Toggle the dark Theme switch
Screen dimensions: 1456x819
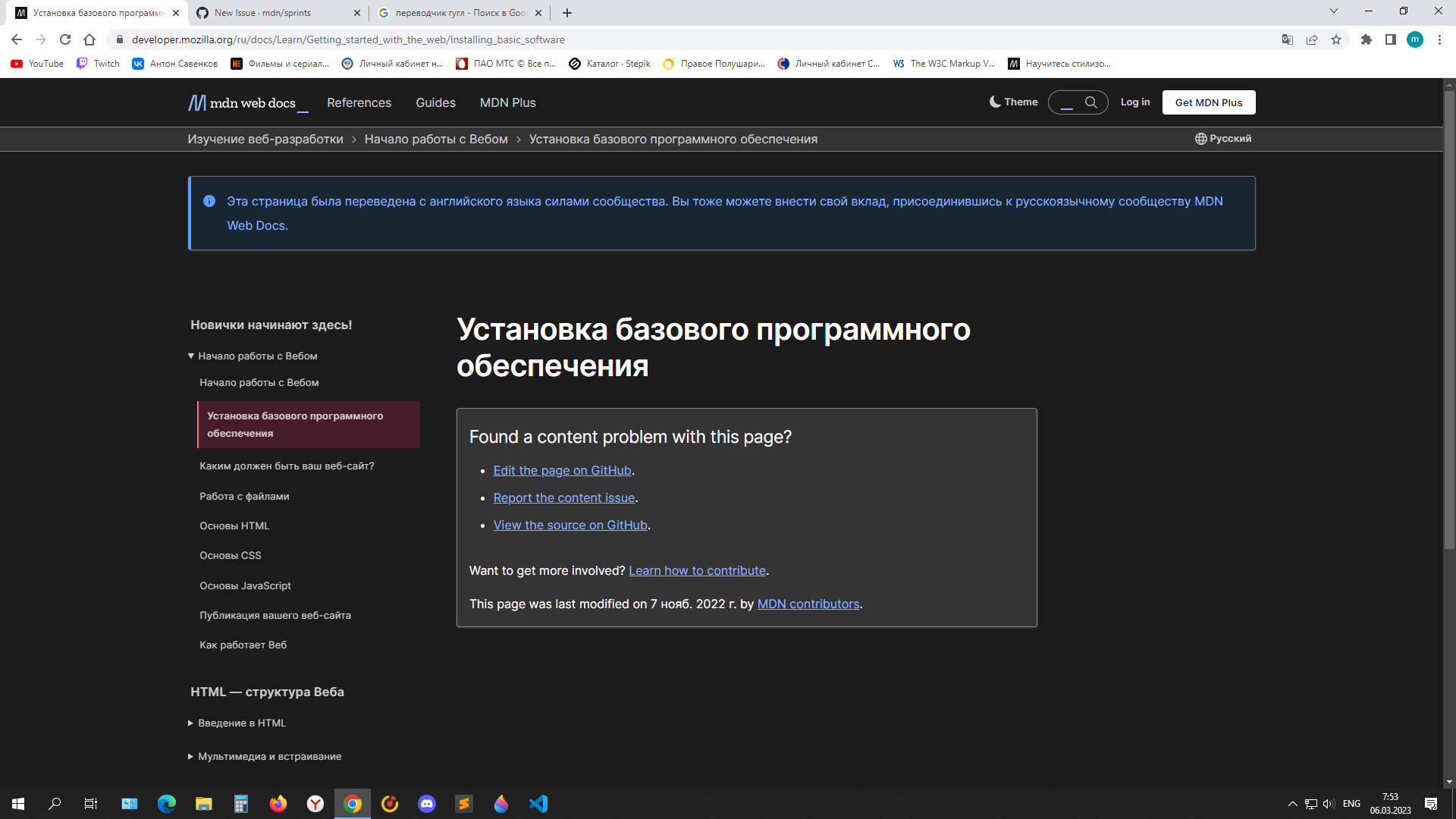click(x=1014, y=102)
